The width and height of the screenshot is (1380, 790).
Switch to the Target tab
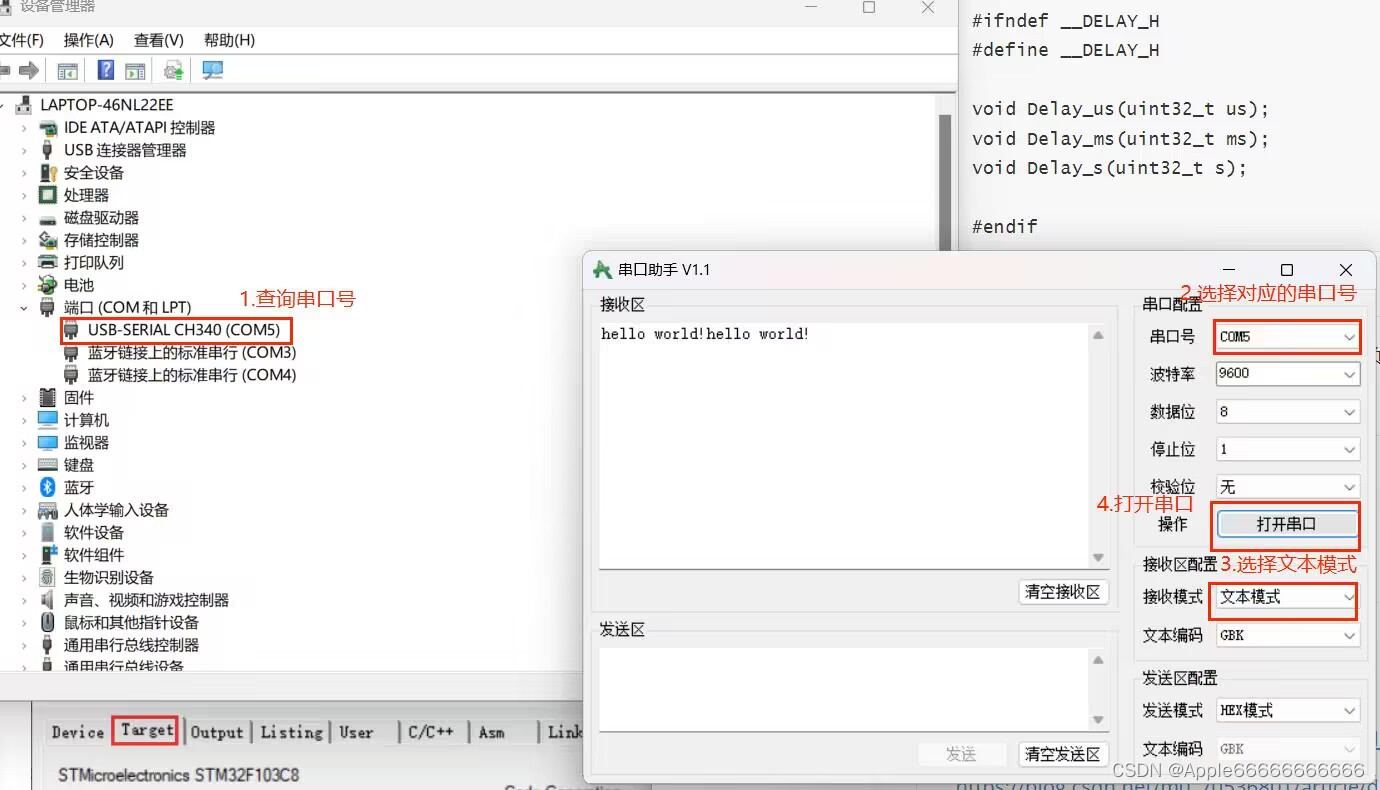(146, 731)
